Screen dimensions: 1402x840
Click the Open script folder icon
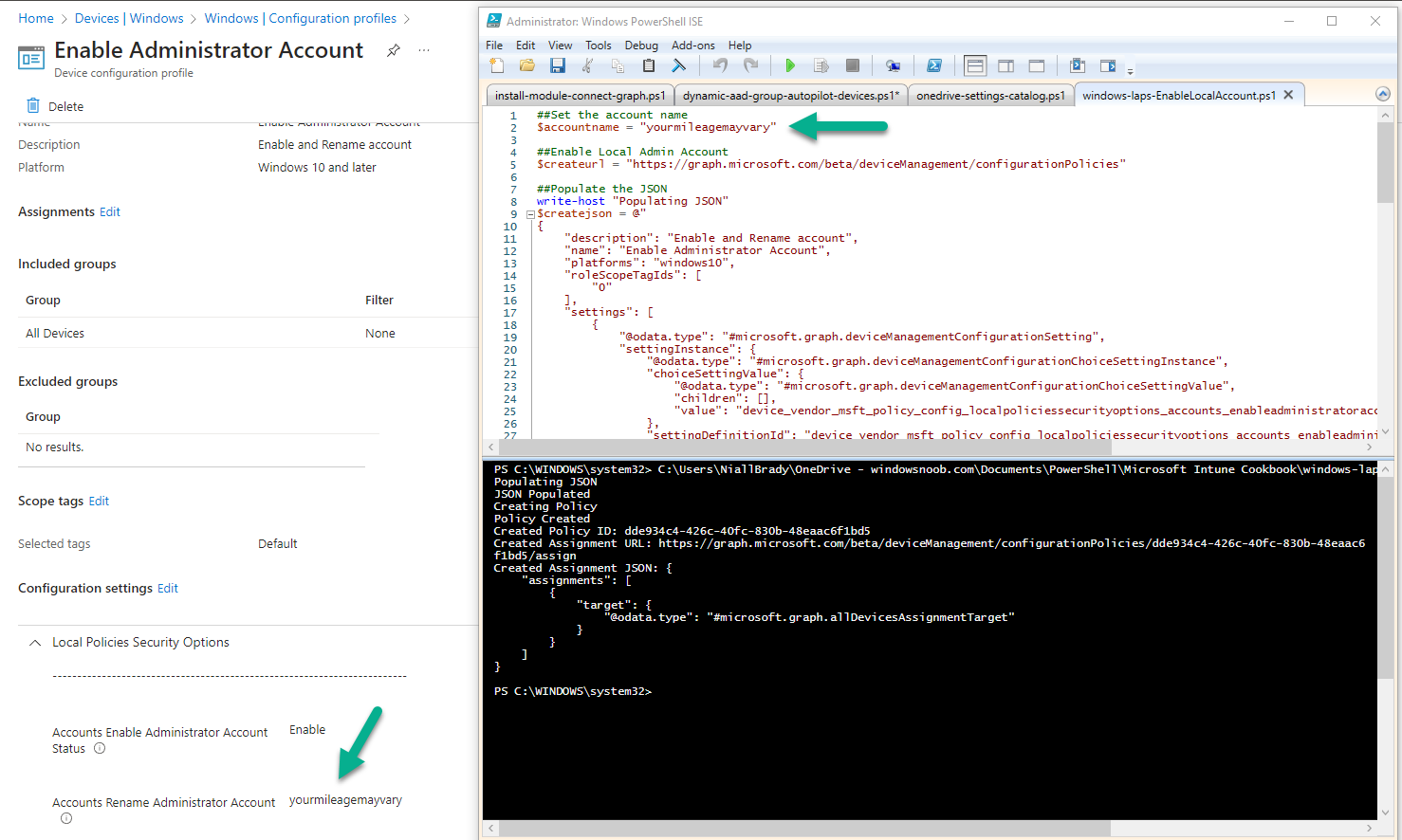point(527,65)
